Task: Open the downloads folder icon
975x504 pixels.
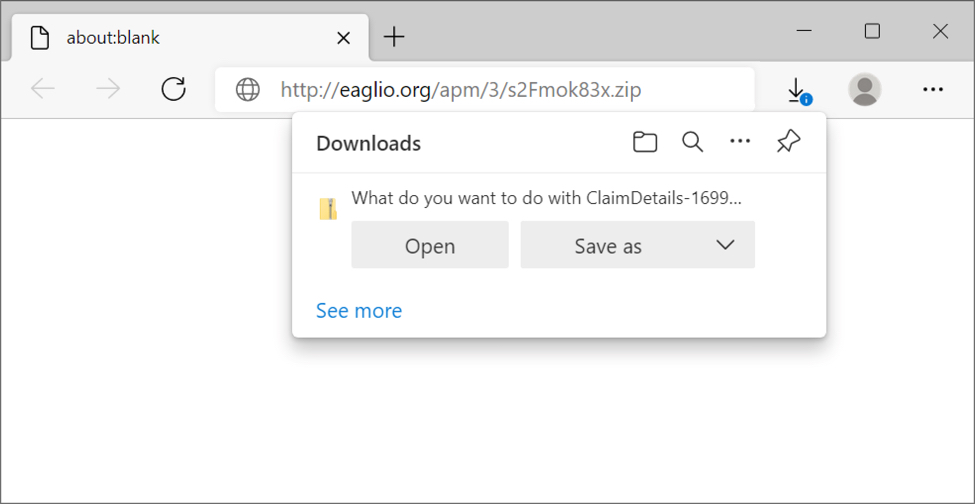Action: click(645, 143)
